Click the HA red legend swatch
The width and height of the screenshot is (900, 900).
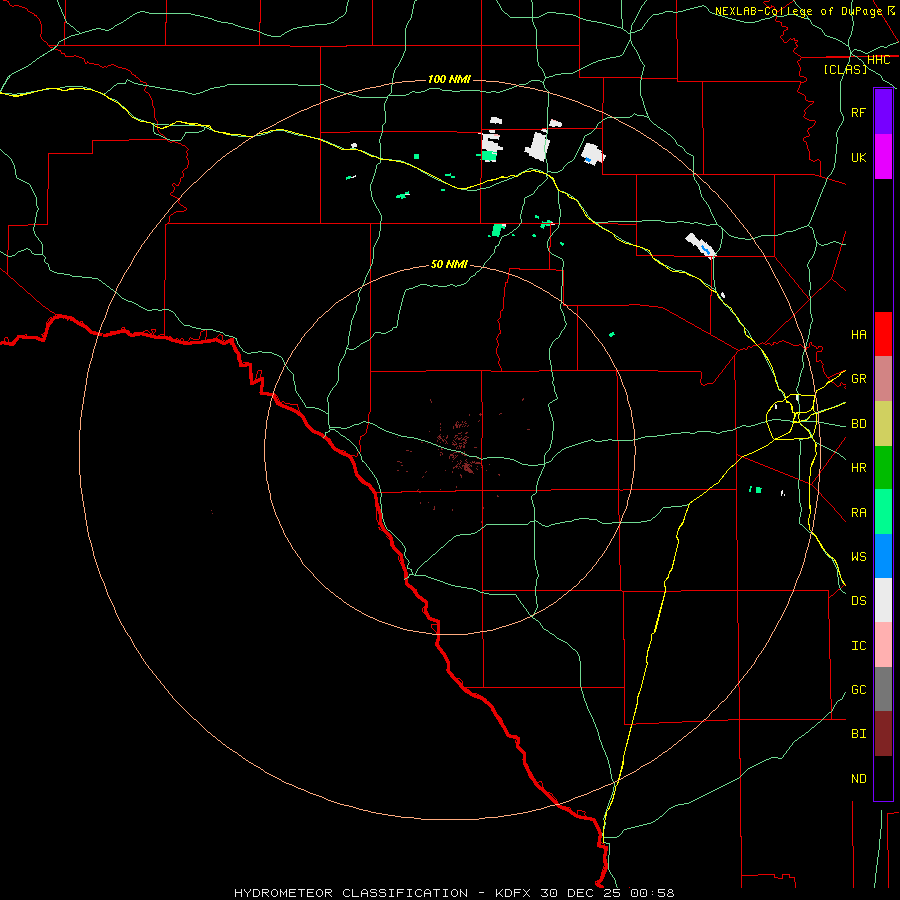[883, 334]
